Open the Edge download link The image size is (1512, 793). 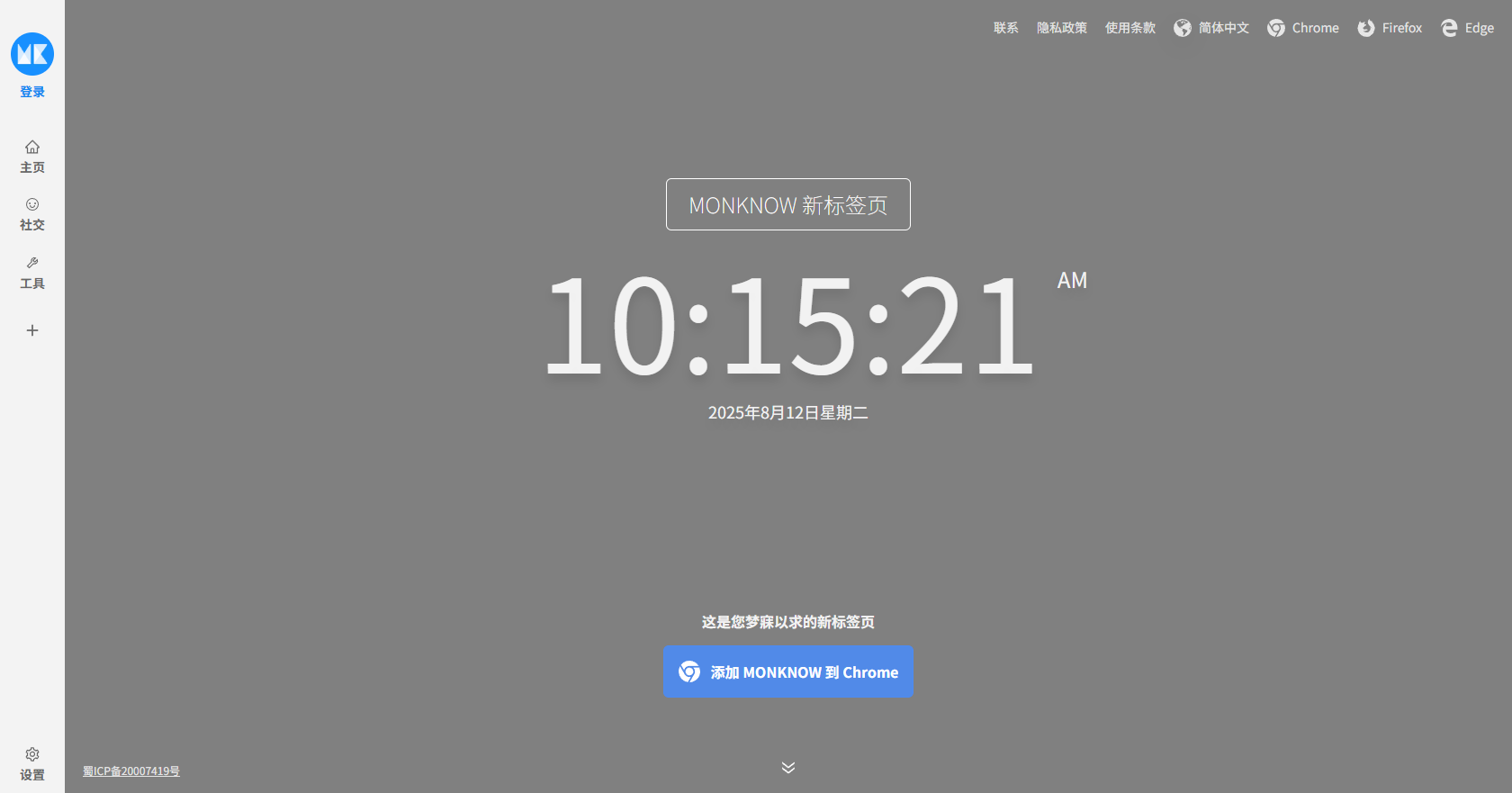tap(1467, 28)
